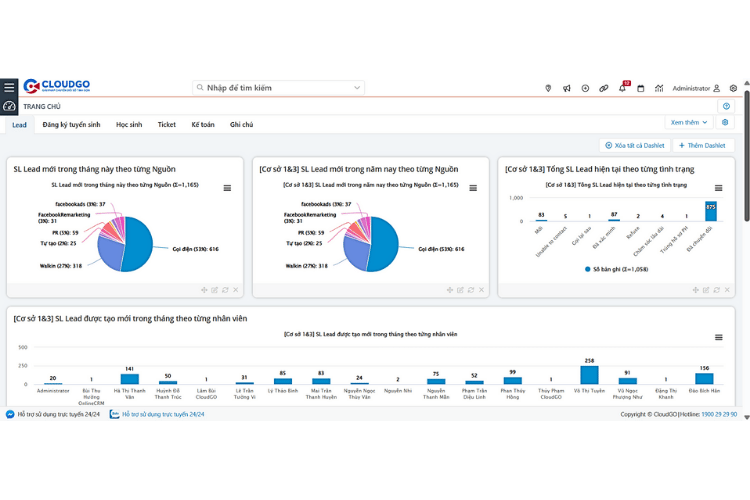Screen dimensions: 750x500
Task: Click the location pin icon
Action: [x=548, y=88]
